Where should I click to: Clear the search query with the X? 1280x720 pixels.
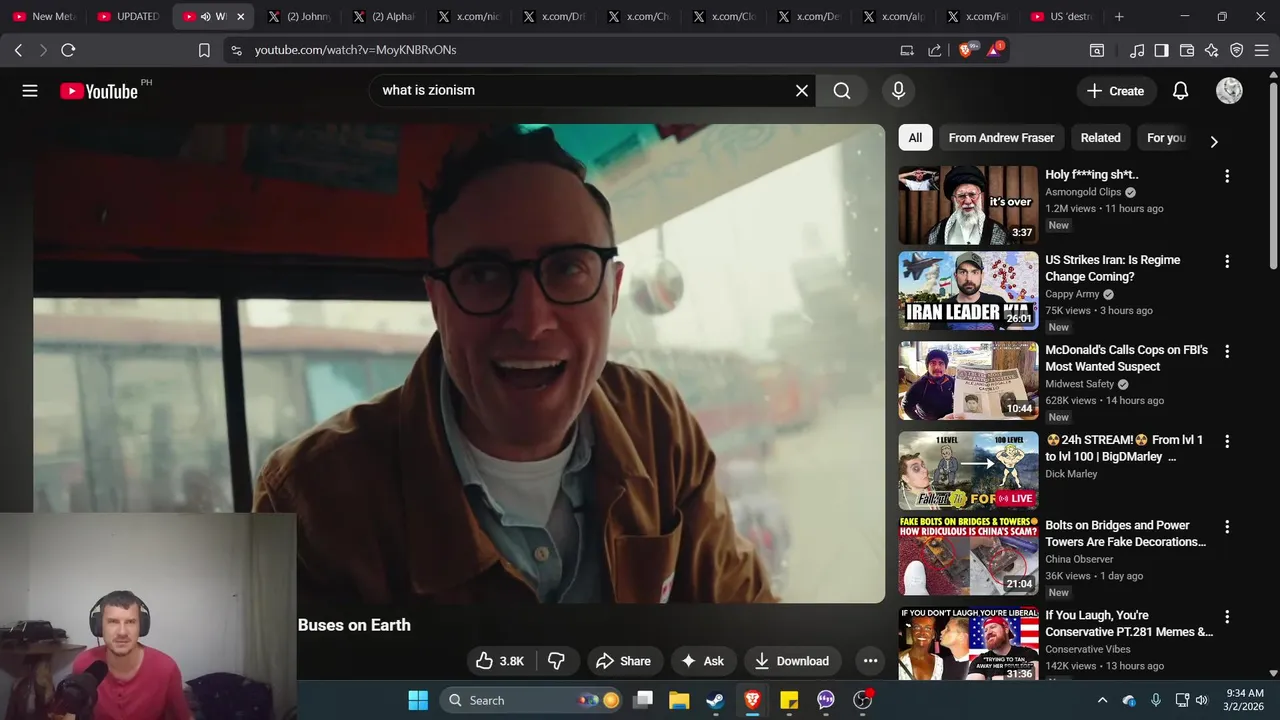pos(802,91)
